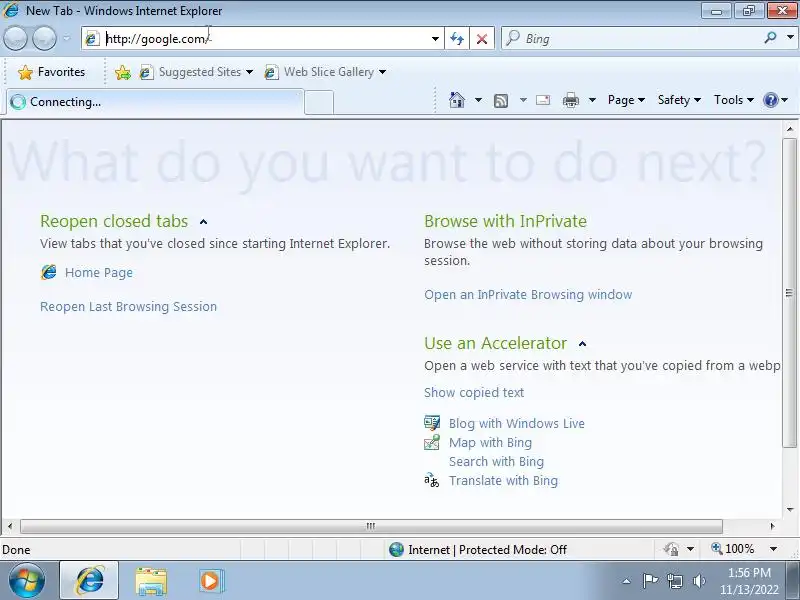Open the Home Page link

[x=98, y=272]
